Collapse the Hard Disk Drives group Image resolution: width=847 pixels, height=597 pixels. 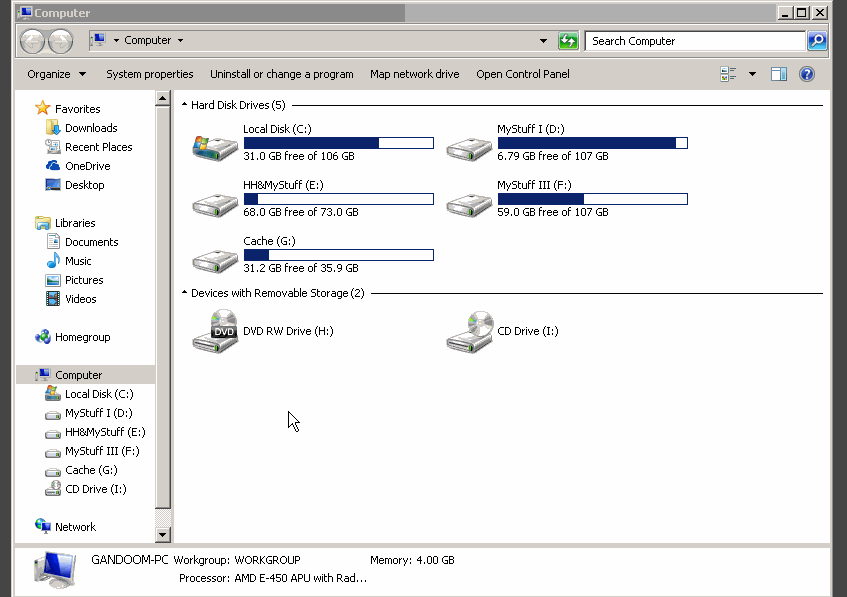[184, 104]
